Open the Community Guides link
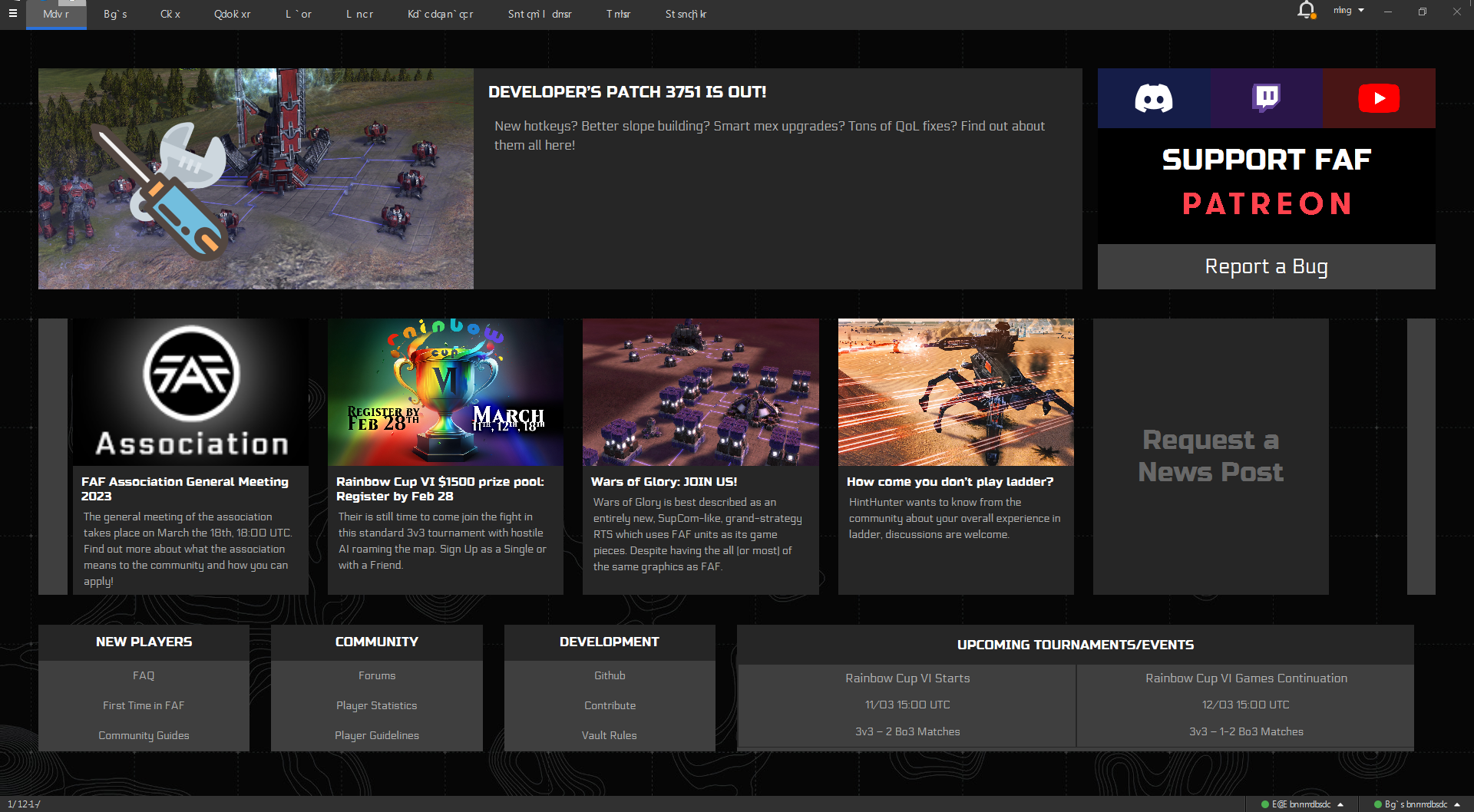 point(144,735)
